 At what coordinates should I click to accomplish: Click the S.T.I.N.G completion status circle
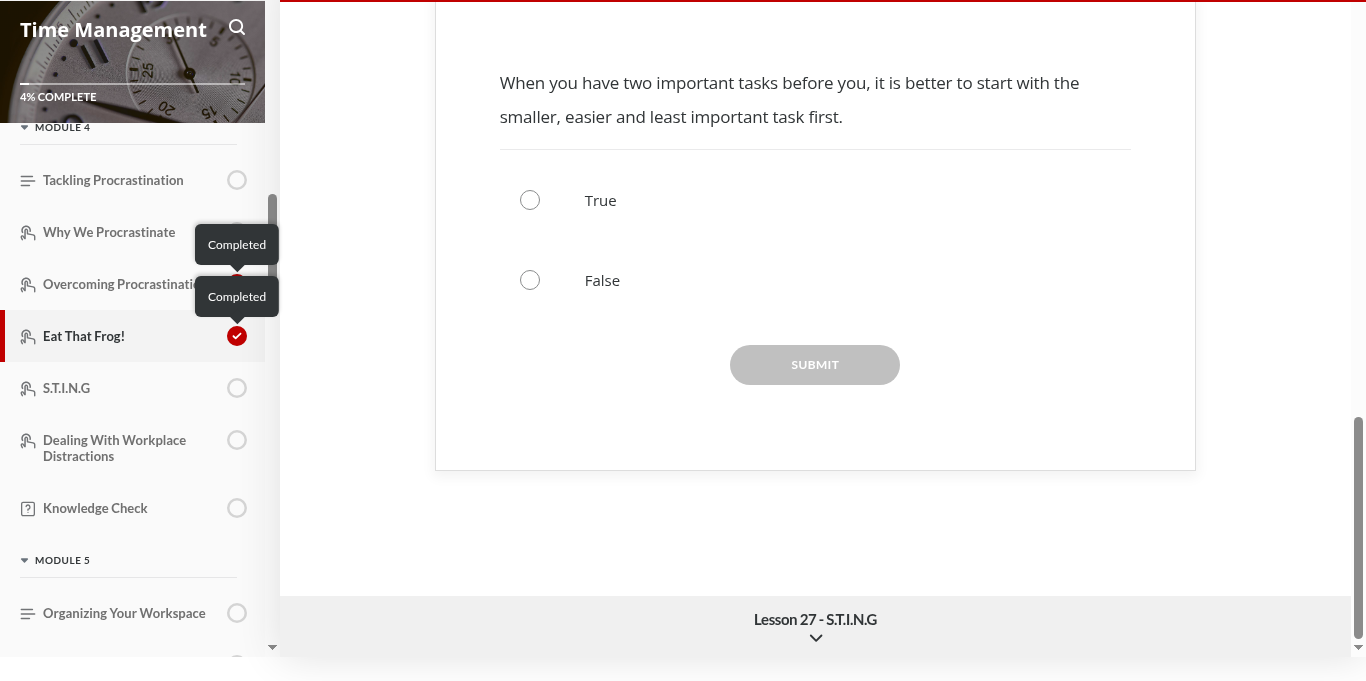tap(237, 388)
